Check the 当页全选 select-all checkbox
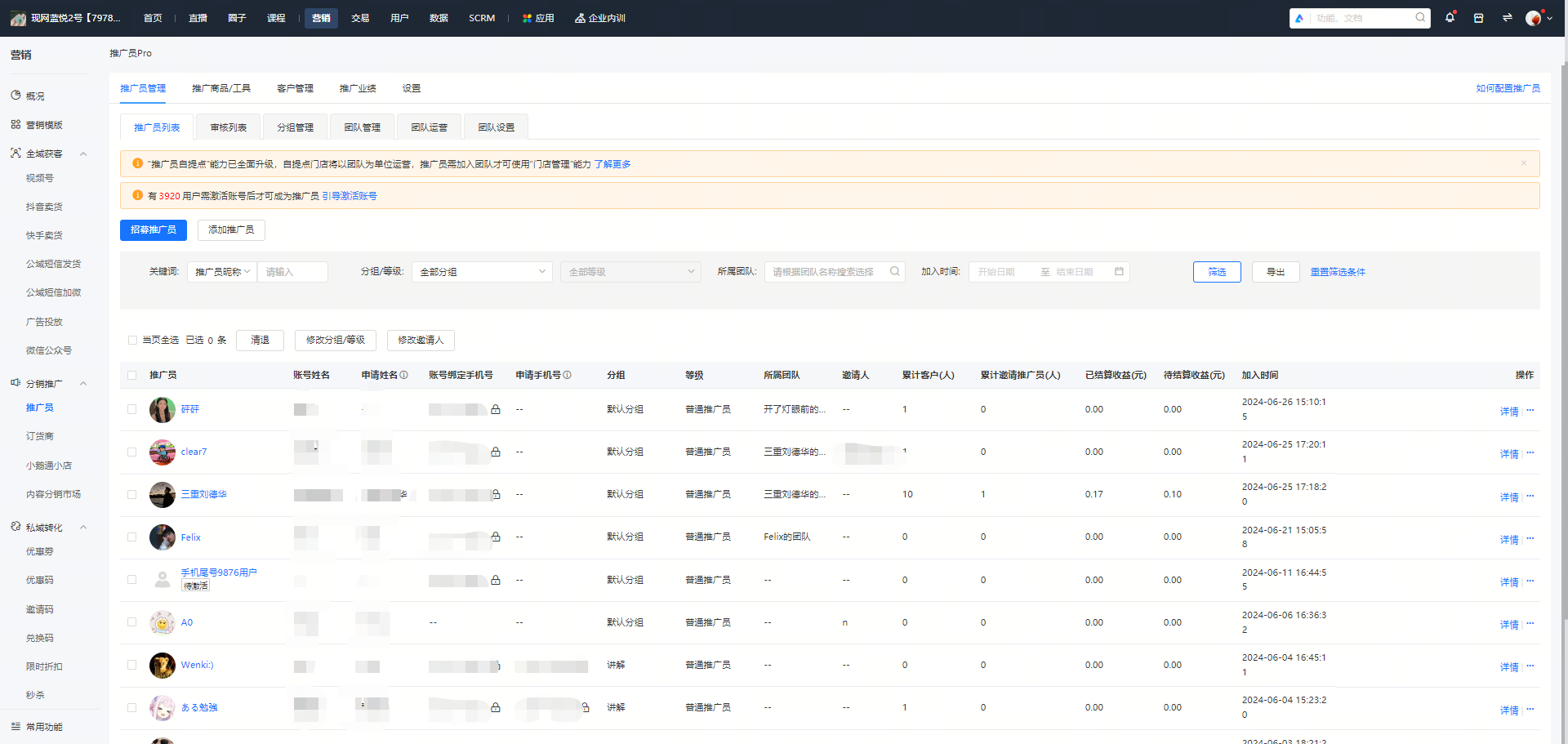The width and height of the screenshot is (1568, 744). coord(132,340)
